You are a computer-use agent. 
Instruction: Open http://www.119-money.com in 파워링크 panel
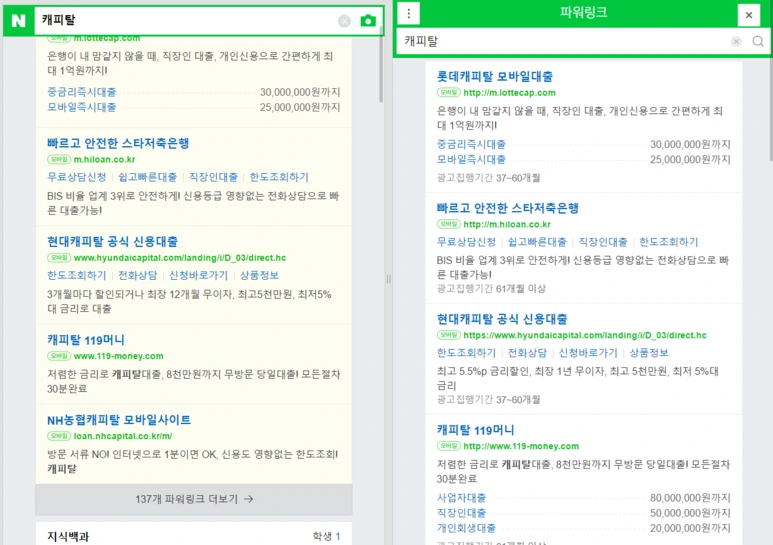(x=521, y=446)
